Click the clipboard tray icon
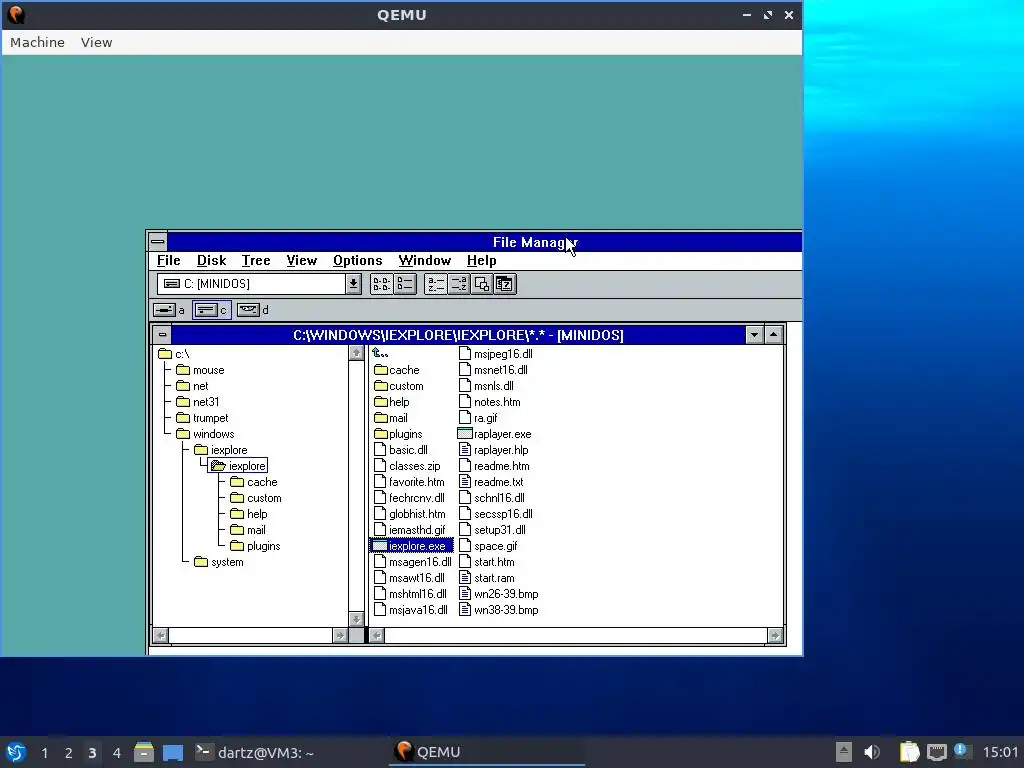Screen dimensions: 1024x768 [x=909, y=752]
